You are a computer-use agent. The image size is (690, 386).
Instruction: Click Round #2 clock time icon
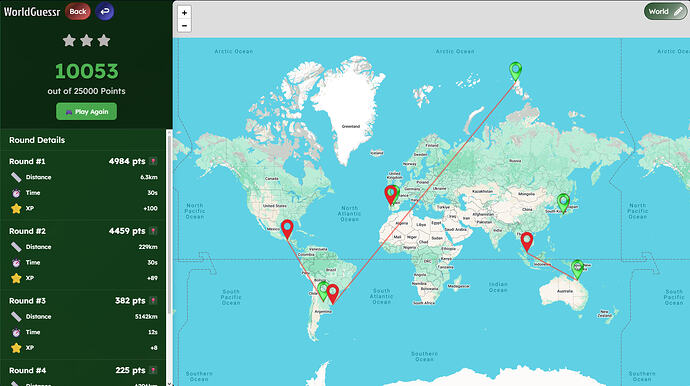[x=16, y=262]
